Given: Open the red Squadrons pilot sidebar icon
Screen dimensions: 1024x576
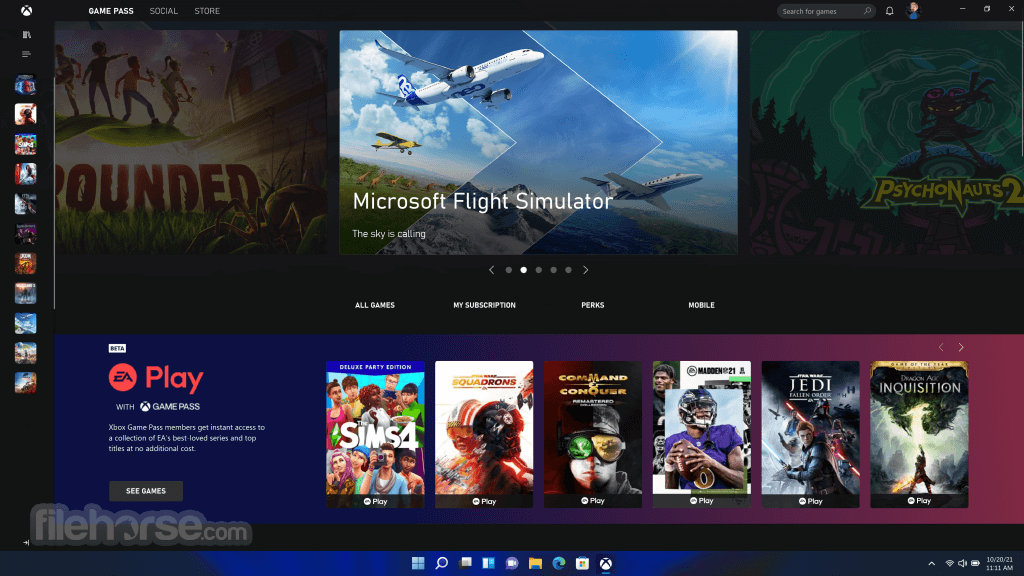Looking at the screenshot, I should tap(25, 114).
